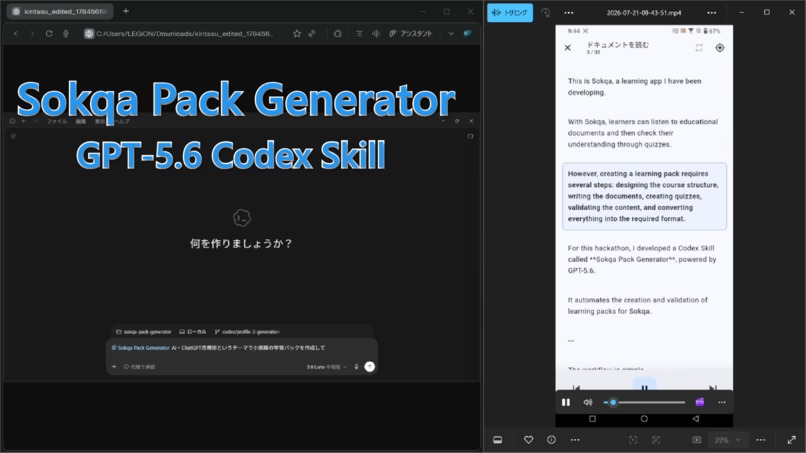Toggle the repeat icon in the document reader
This screenshot has width=806, height=453.
pos(699,48)
